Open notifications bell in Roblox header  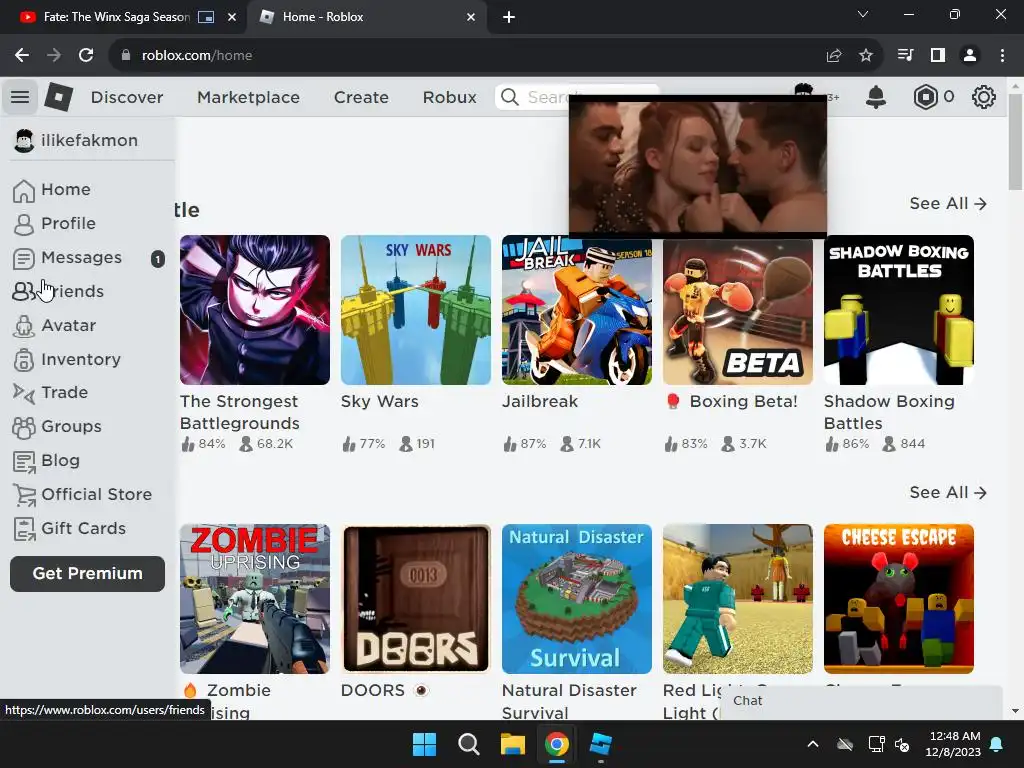pos(876,97)
